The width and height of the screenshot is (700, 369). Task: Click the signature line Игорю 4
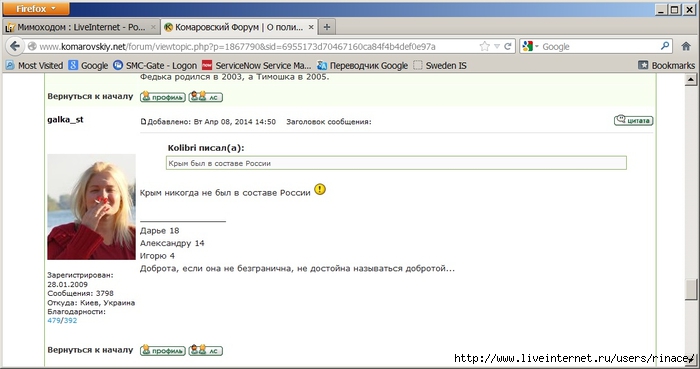click(157, 256)
